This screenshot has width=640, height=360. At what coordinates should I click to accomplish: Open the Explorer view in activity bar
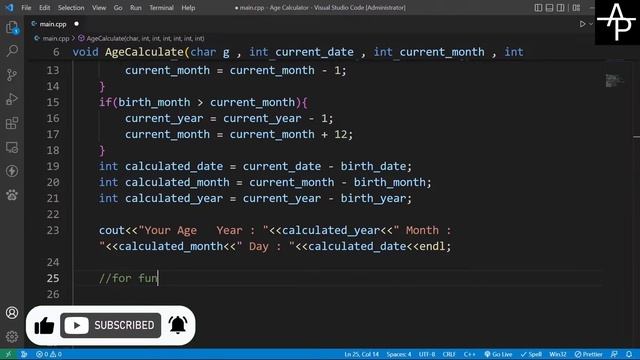[12, 28]
